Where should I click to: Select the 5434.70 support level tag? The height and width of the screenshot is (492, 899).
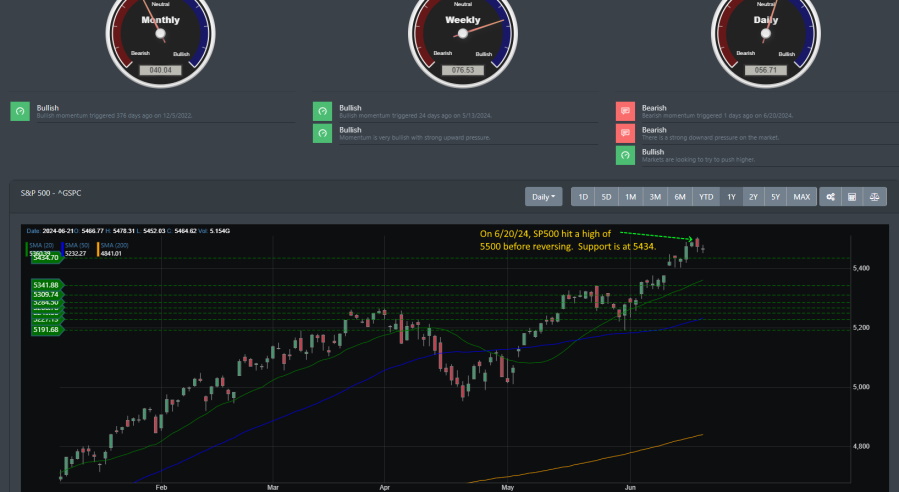(46, 258)
